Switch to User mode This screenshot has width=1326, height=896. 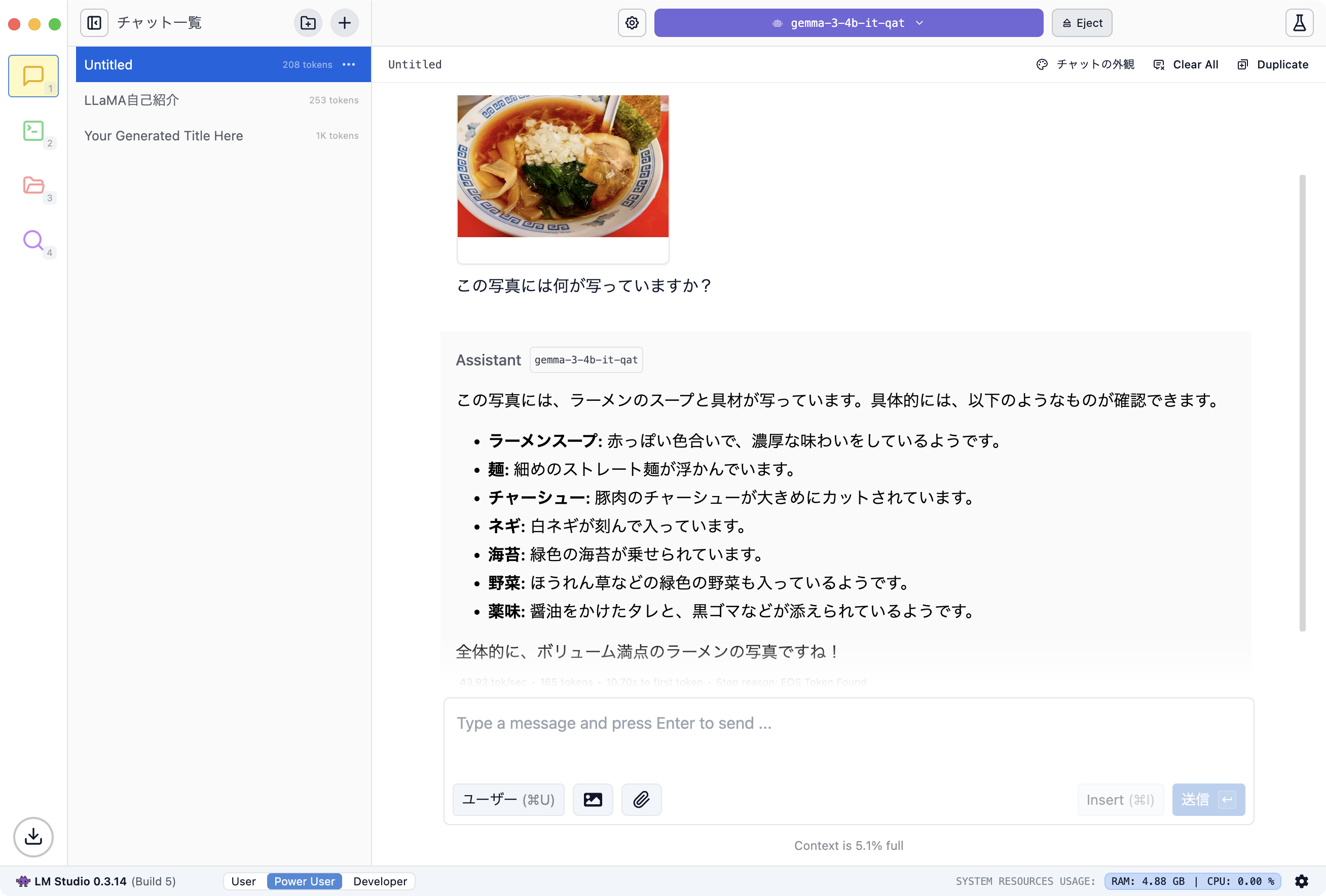(x=244, y=881)
